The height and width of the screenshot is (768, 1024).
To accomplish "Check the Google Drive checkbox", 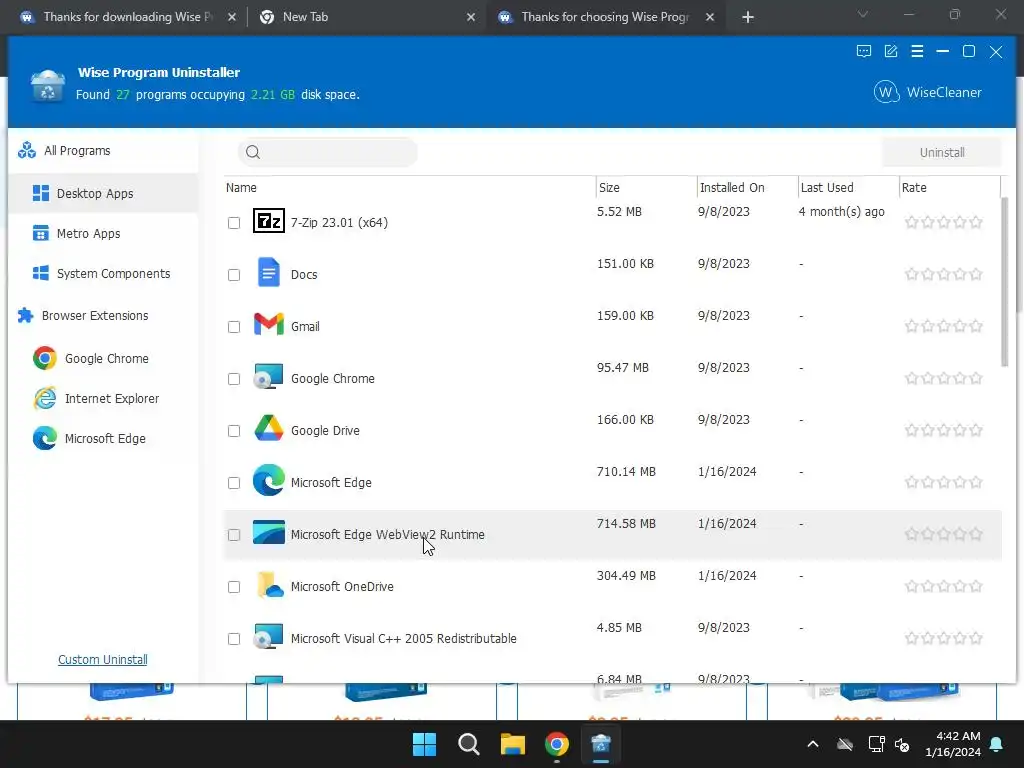I will point(234,431).
